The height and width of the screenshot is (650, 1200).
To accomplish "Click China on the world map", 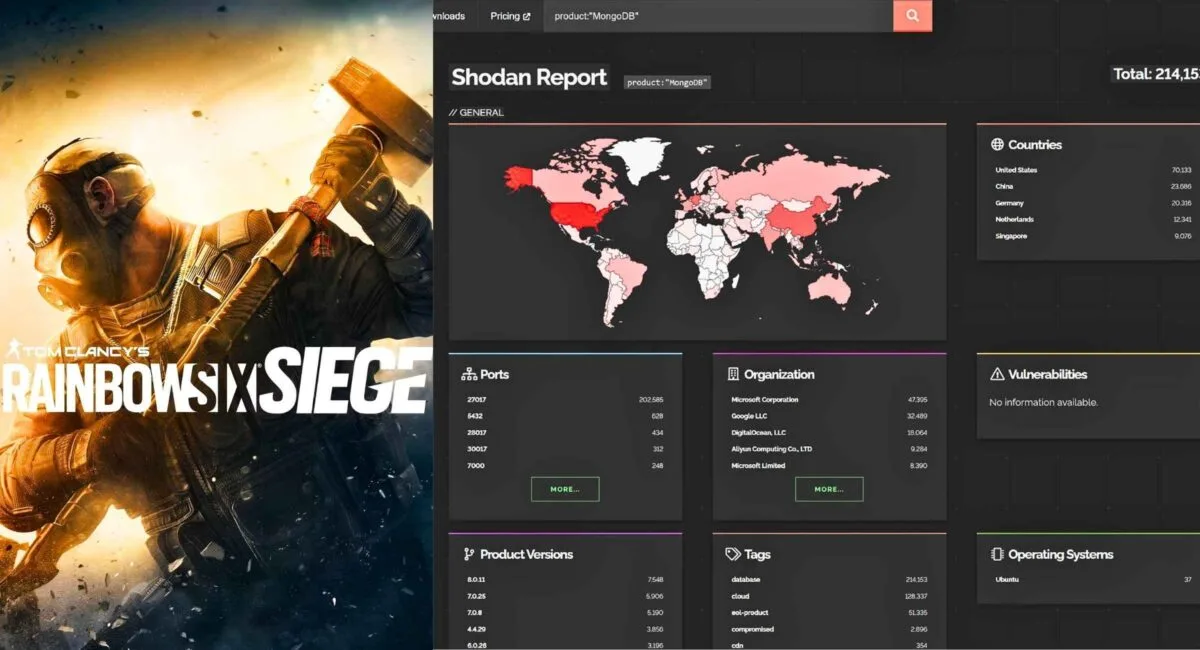I will click(799, 217).
